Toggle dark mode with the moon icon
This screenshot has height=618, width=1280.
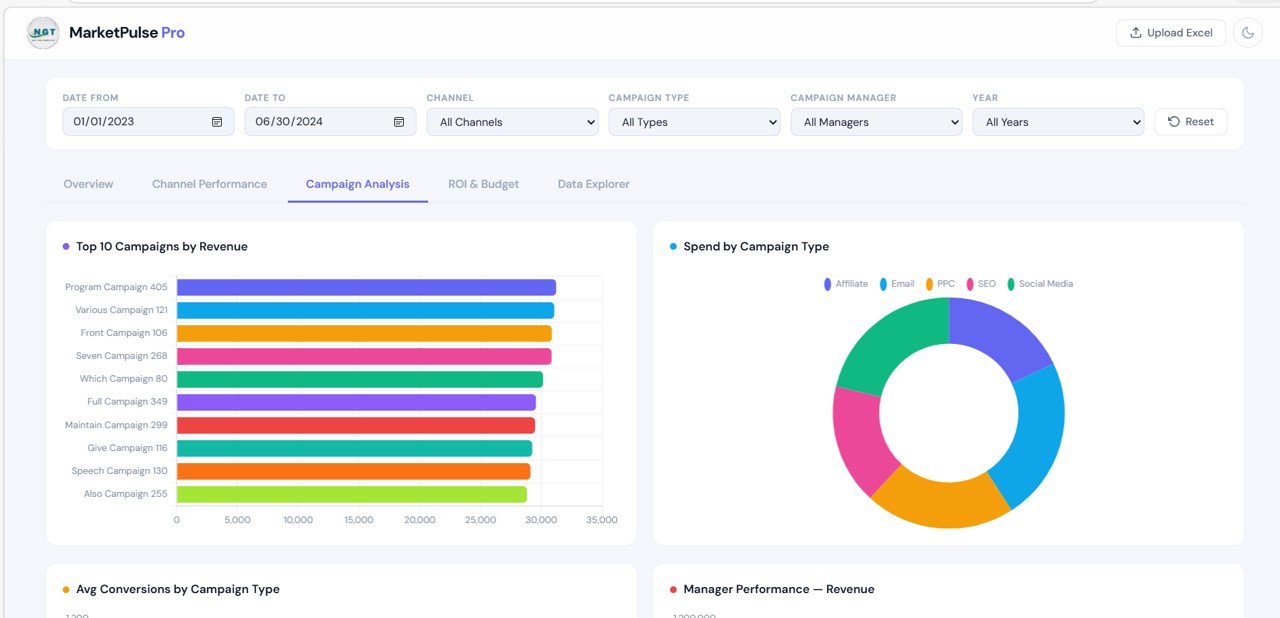click(x=1247, y=32)
